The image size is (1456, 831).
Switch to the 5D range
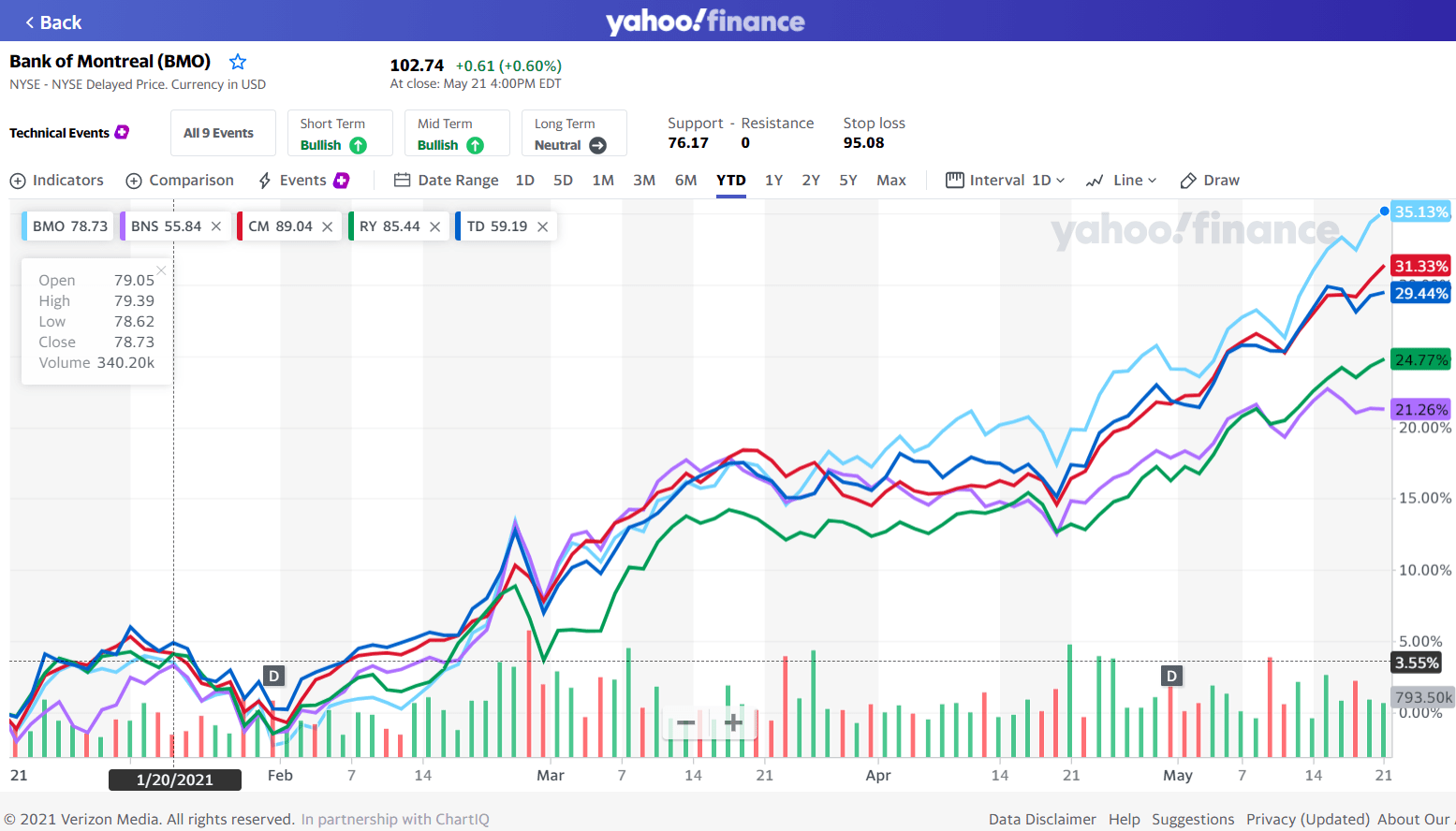[563, 180]
